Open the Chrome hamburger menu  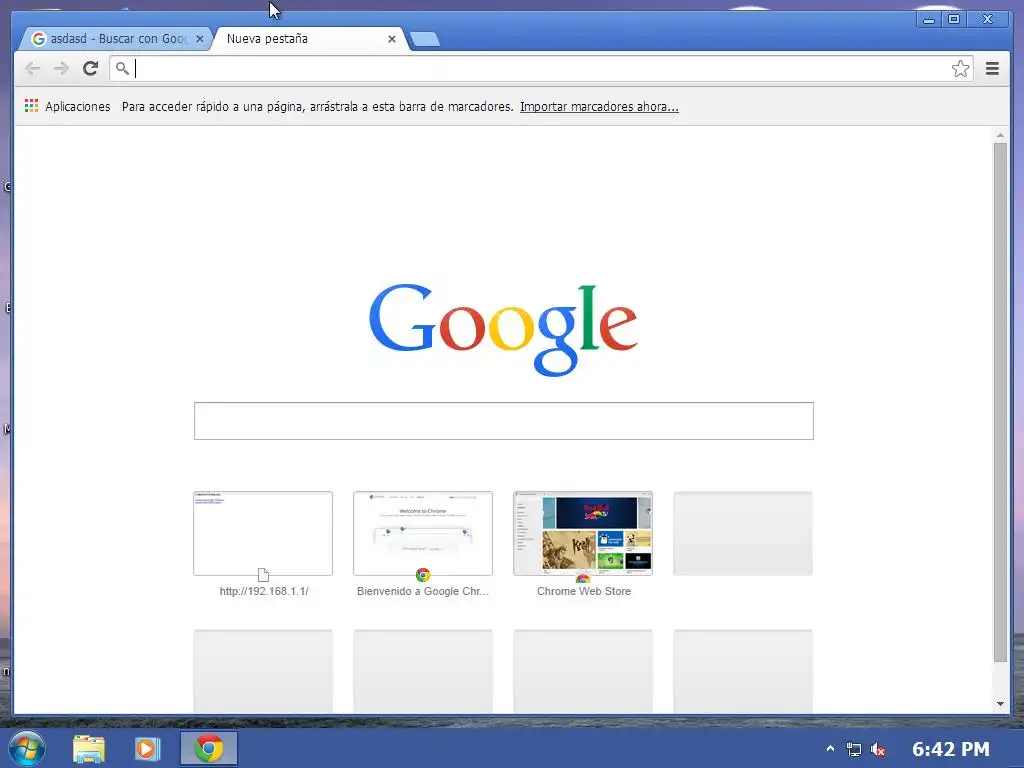click(992, 69)
